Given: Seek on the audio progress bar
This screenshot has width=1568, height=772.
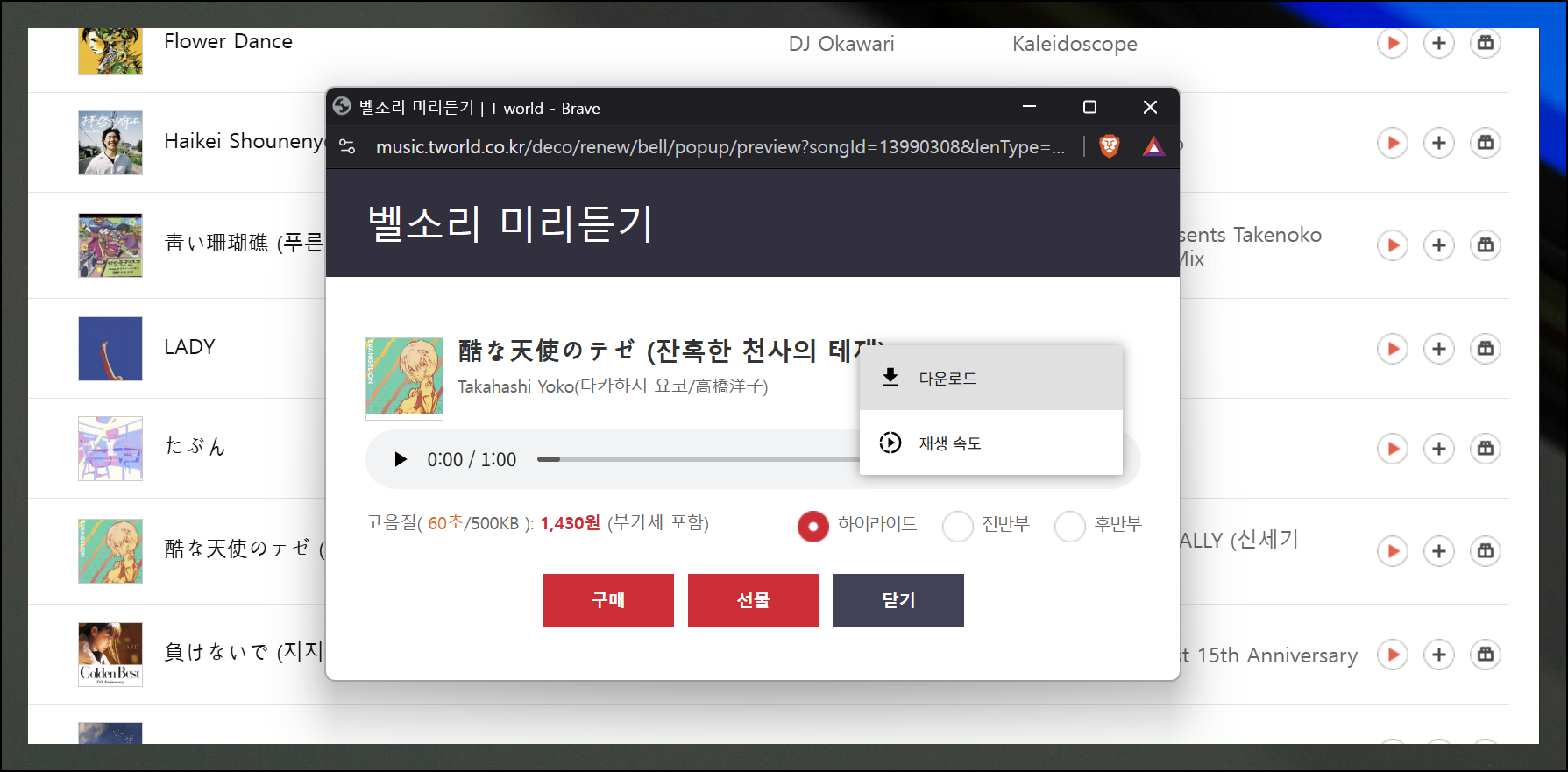Looking at the screenshot, I should point(698,459).
